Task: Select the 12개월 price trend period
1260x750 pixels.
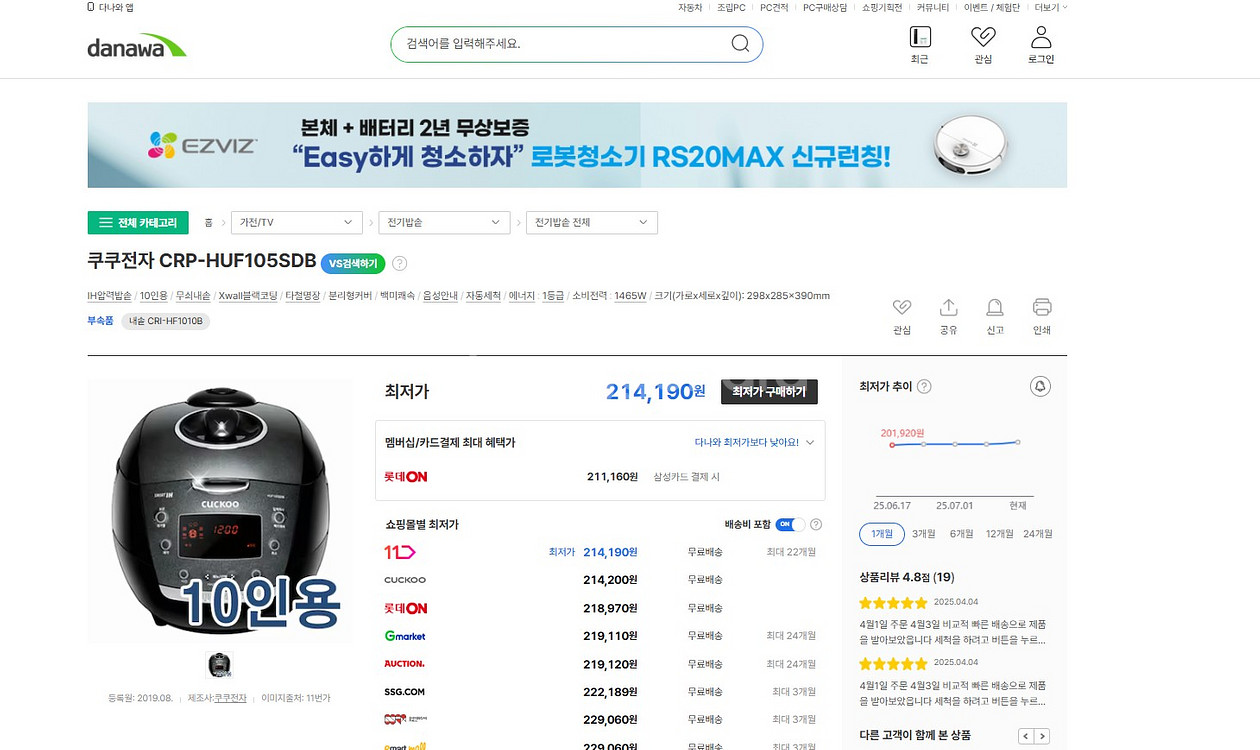Action: click(999, 534)
